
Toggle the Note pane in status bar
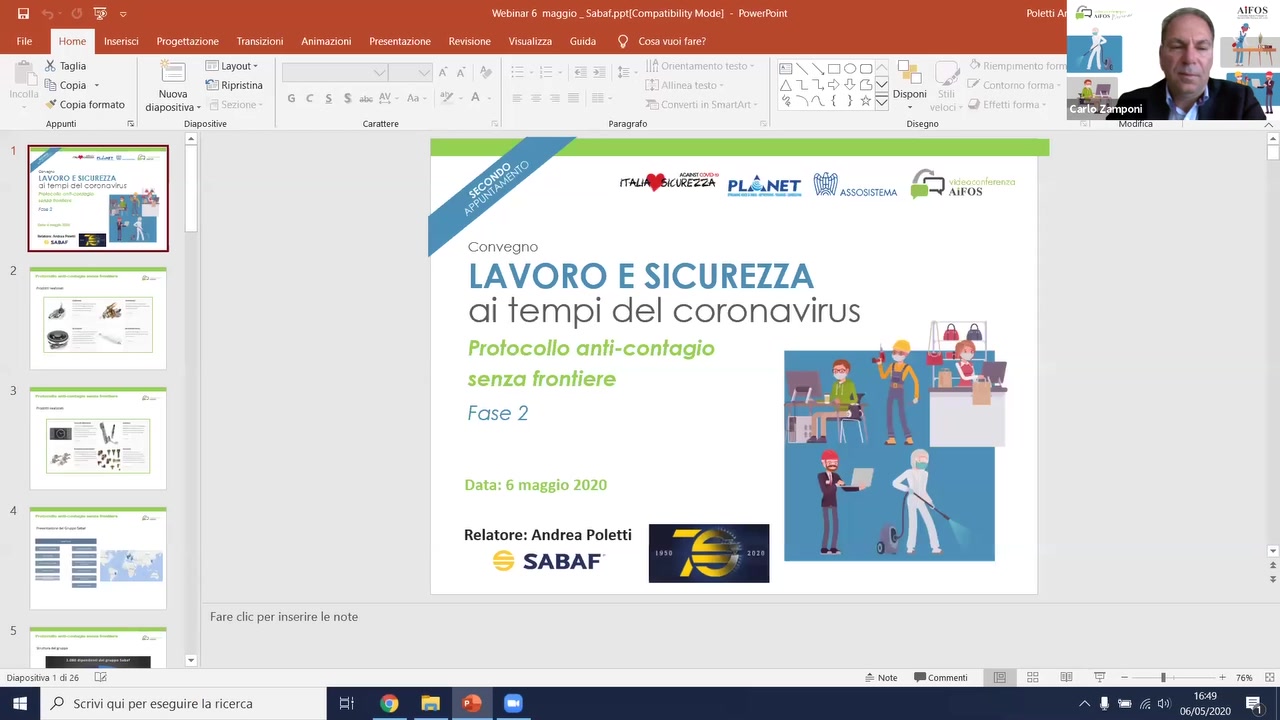[880, 677]
